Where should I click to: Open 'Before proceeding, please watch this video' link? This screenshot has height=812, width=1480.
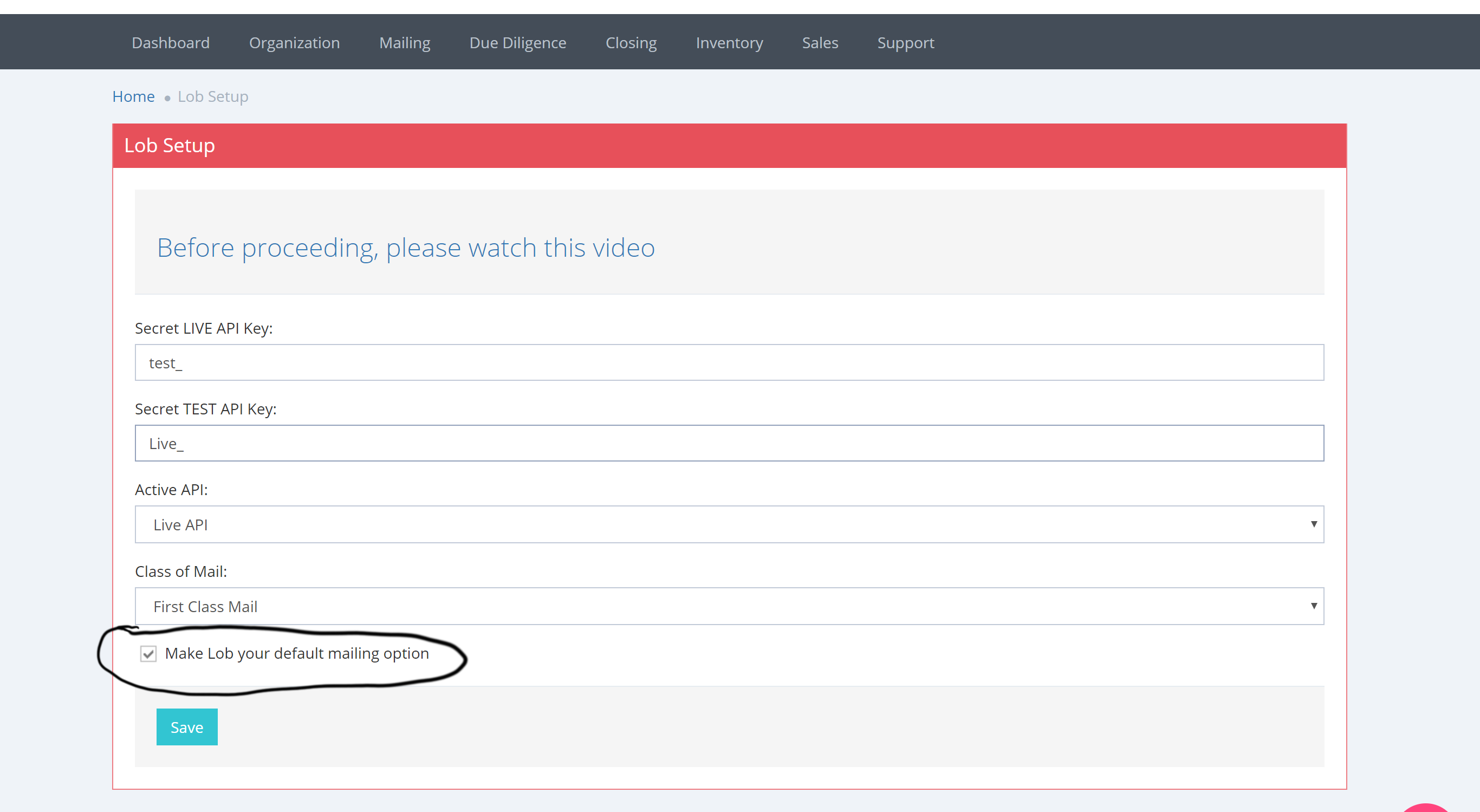(x=406, y=248)
